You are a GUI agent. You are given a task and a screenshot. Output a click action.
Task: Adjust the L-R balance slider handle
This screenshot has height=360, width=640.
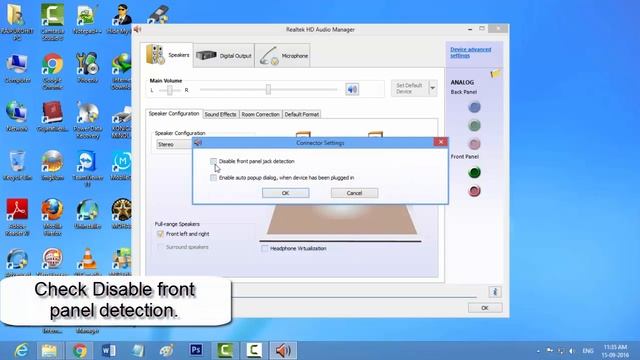(x=170, y=90)
